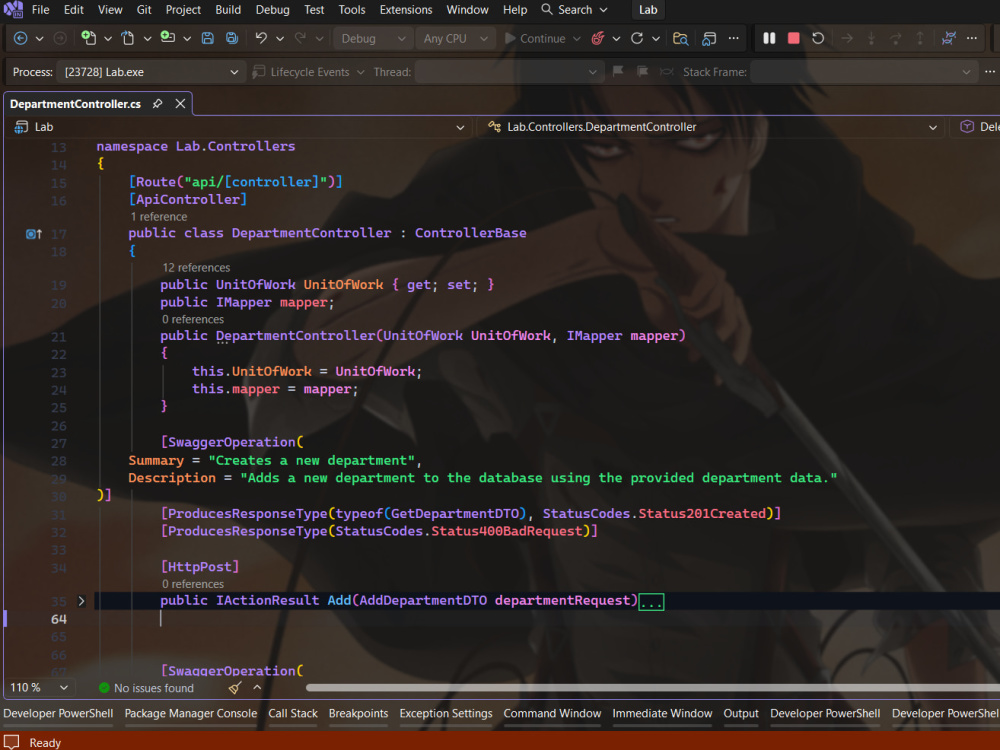The height and width of the screenshot is (750, 1000).
Task: Click the live preview window icon
Action: pos(709,38)
